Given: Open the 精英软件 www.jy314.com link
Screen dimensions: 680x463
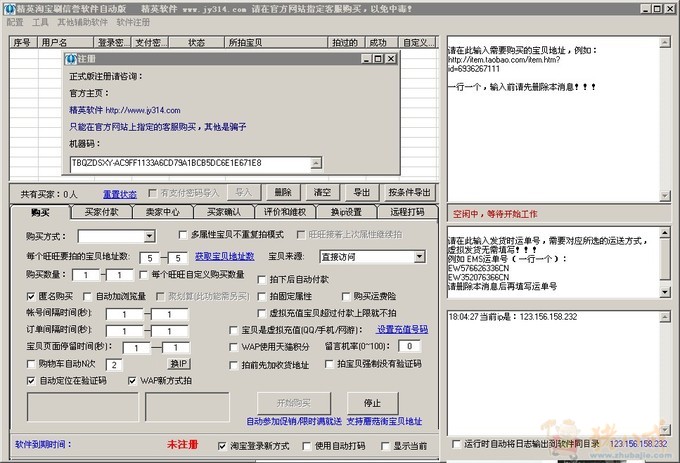Looking at the screenshot, I should [125, 110].
